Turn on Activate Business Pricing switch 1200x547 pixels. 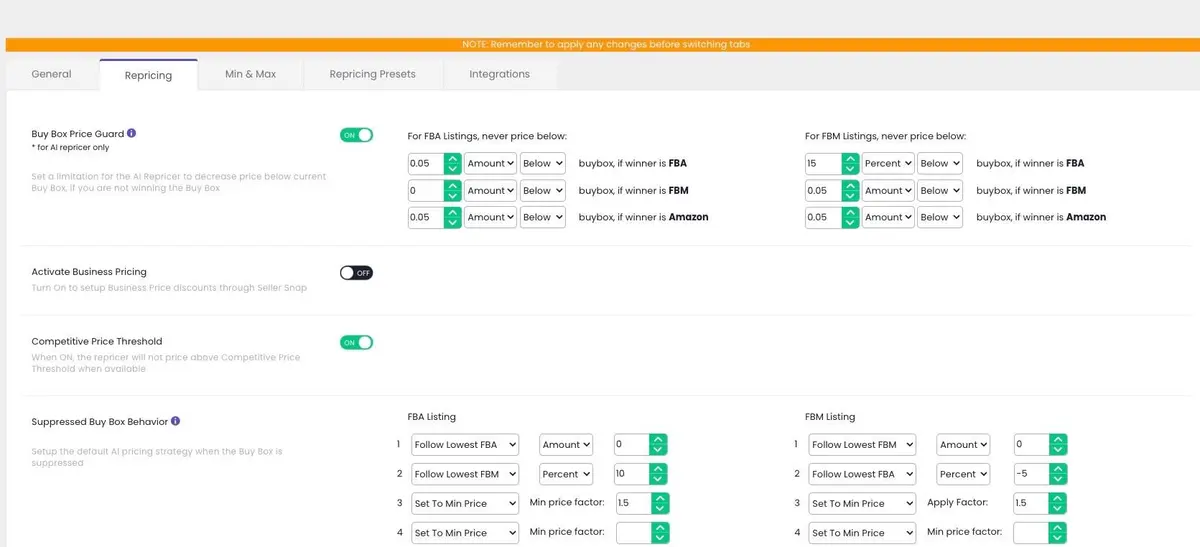pyautogui.click(x=356, y=272)
